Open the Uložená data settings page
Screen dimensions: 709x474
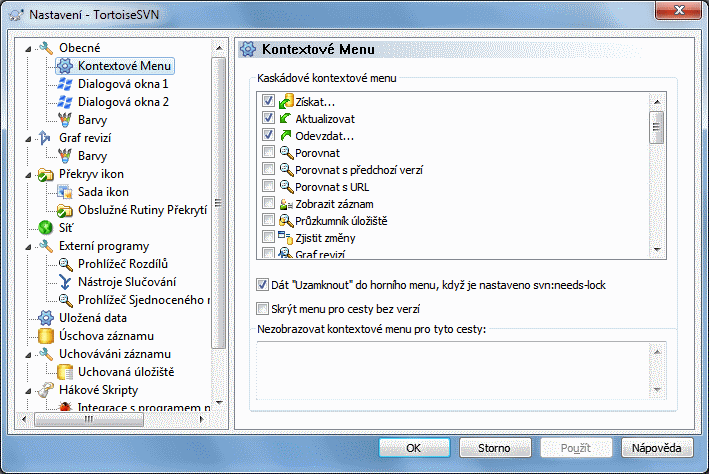93,318
